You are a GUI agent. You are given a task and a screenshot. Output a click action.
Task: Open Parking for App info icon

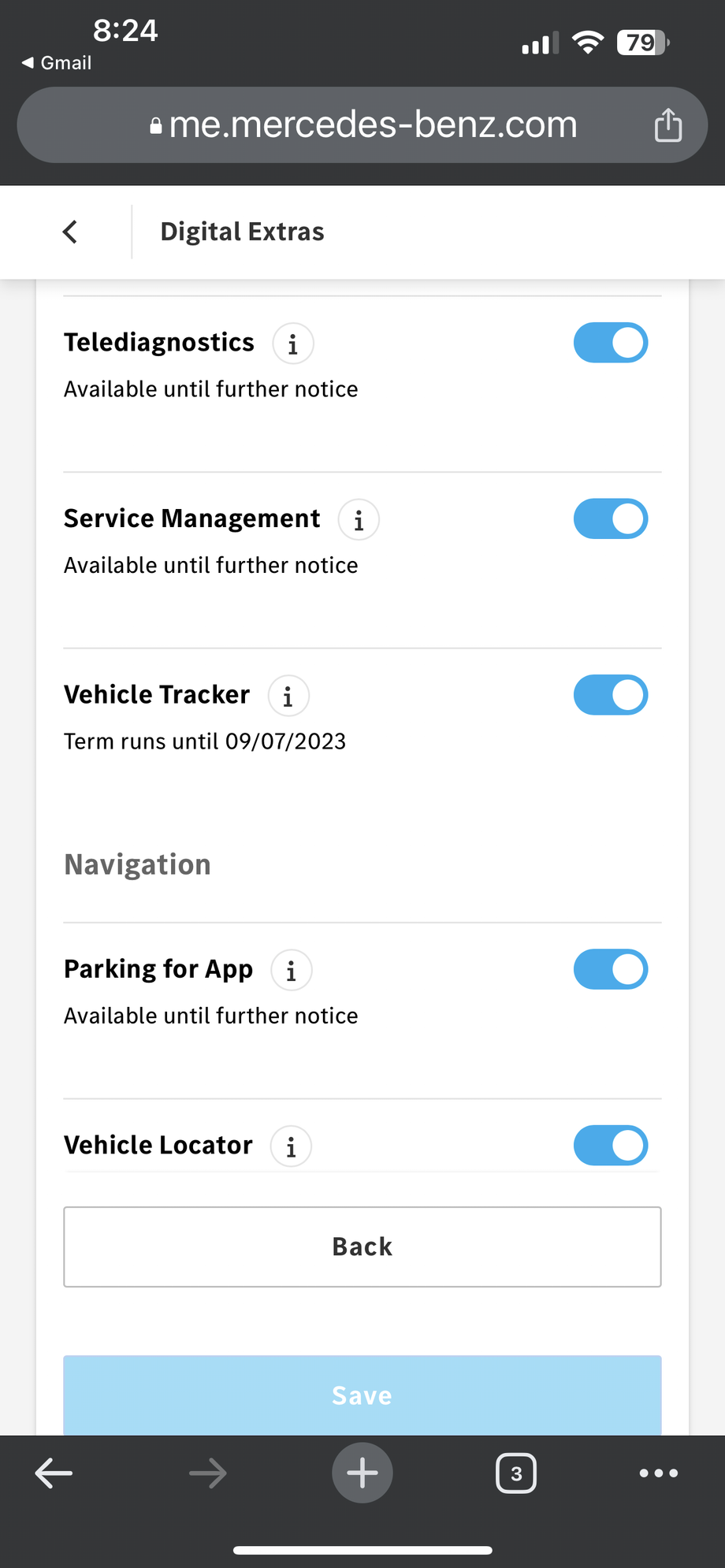coord(292,971)
